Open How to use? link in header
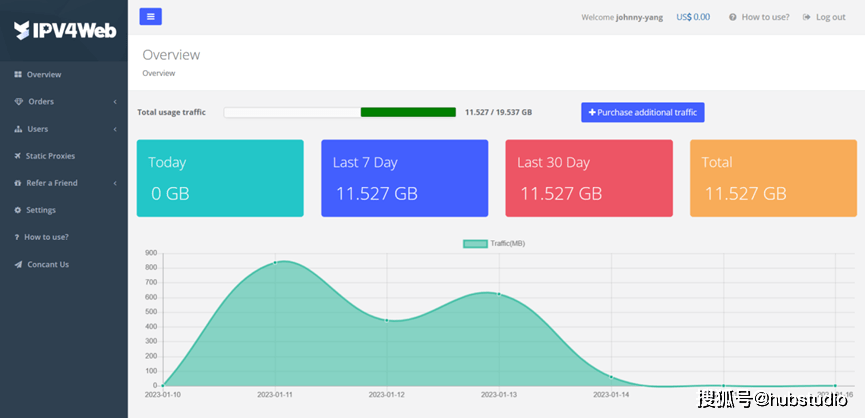The height and width of the screenshot is (418, 865). click(x=765, y=17)
